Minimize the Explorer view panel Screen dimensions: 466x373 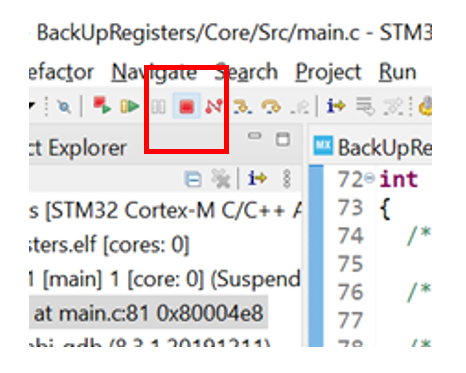(255, 136)
